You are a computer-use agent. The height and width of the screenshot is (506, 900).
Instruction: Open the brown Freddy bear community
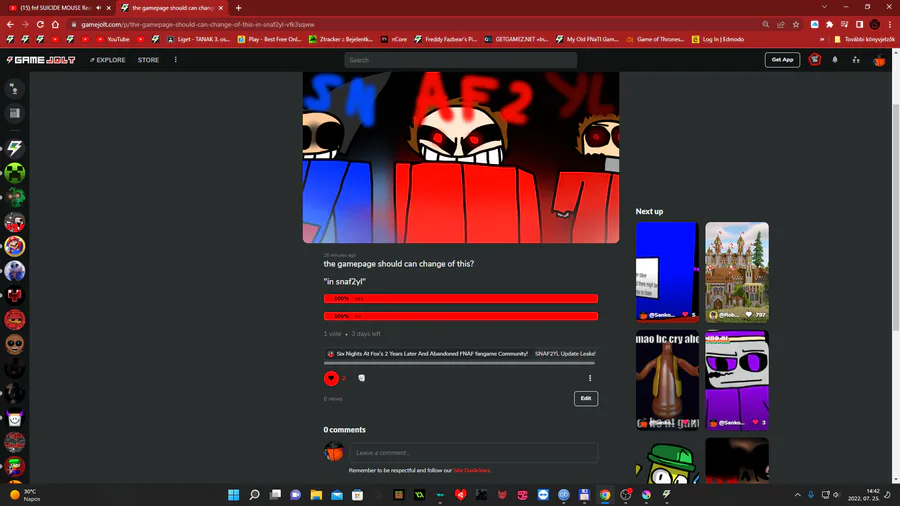pyautogui.click(x=15, y=344)
